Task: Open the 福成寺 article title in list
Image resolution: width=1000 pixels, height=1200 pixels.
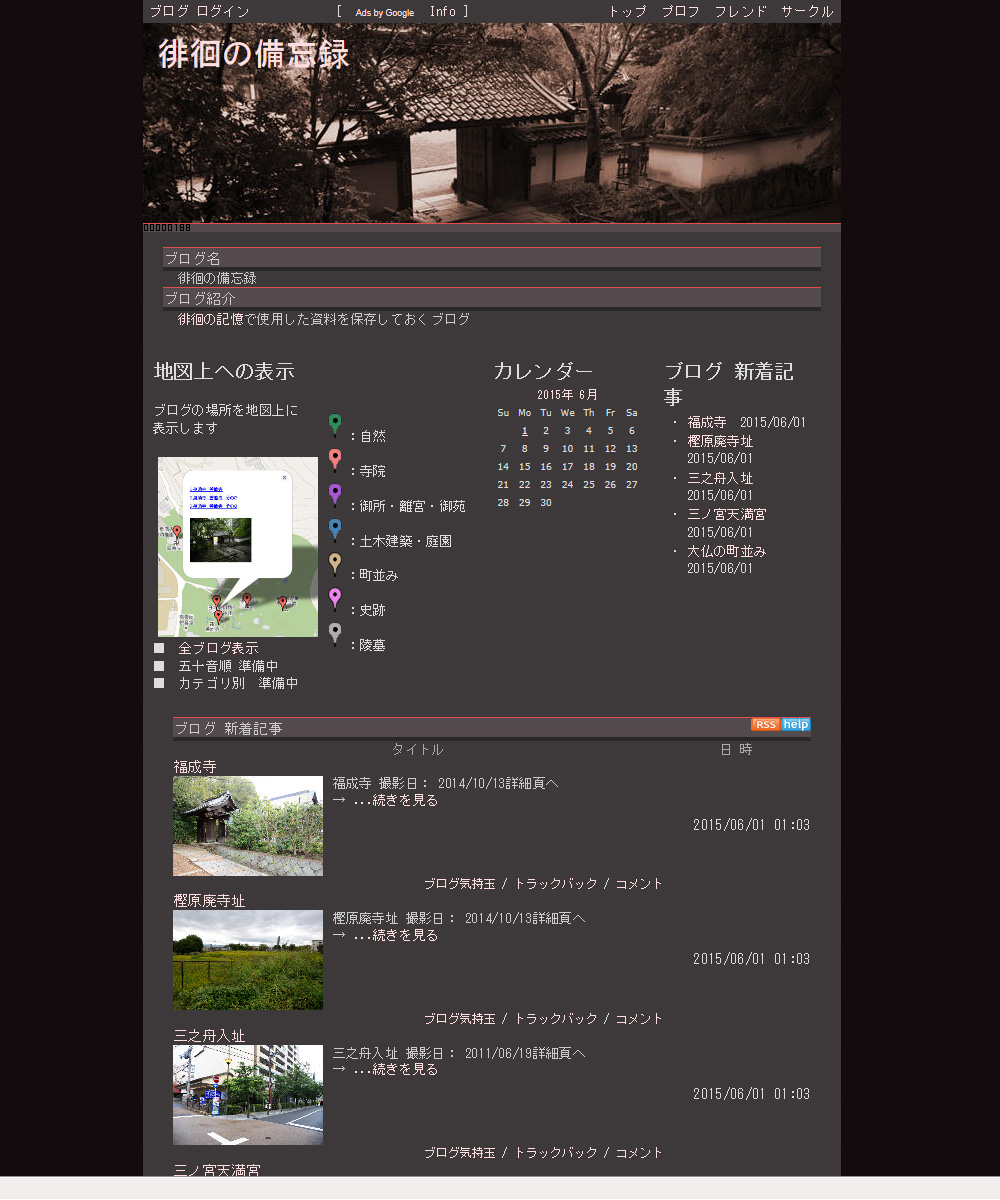Action: 195,767
